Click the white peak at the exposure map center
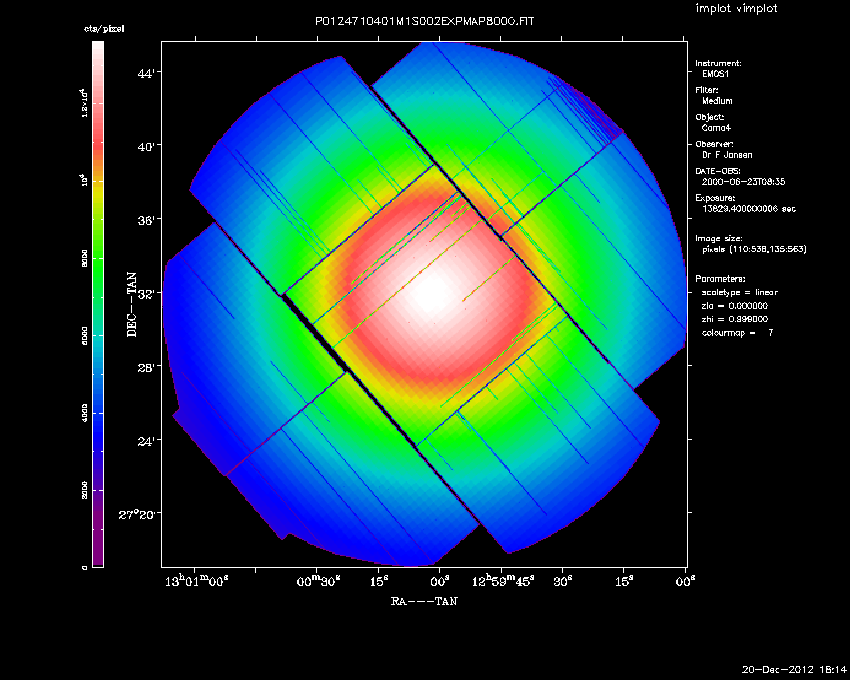 coord(430,293)
